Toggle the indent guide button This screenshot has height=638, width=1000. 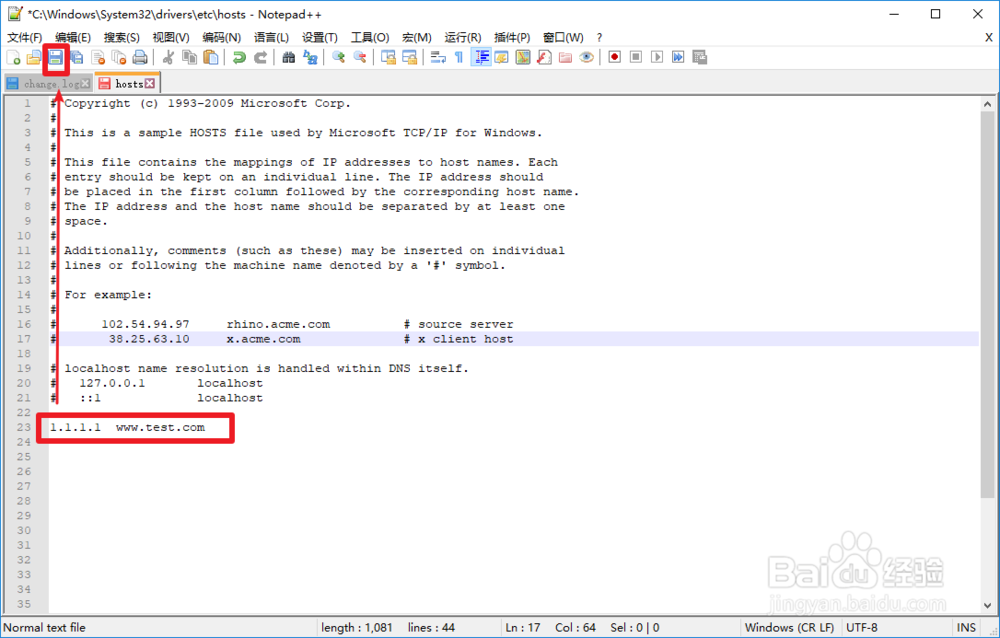[481, 57]
